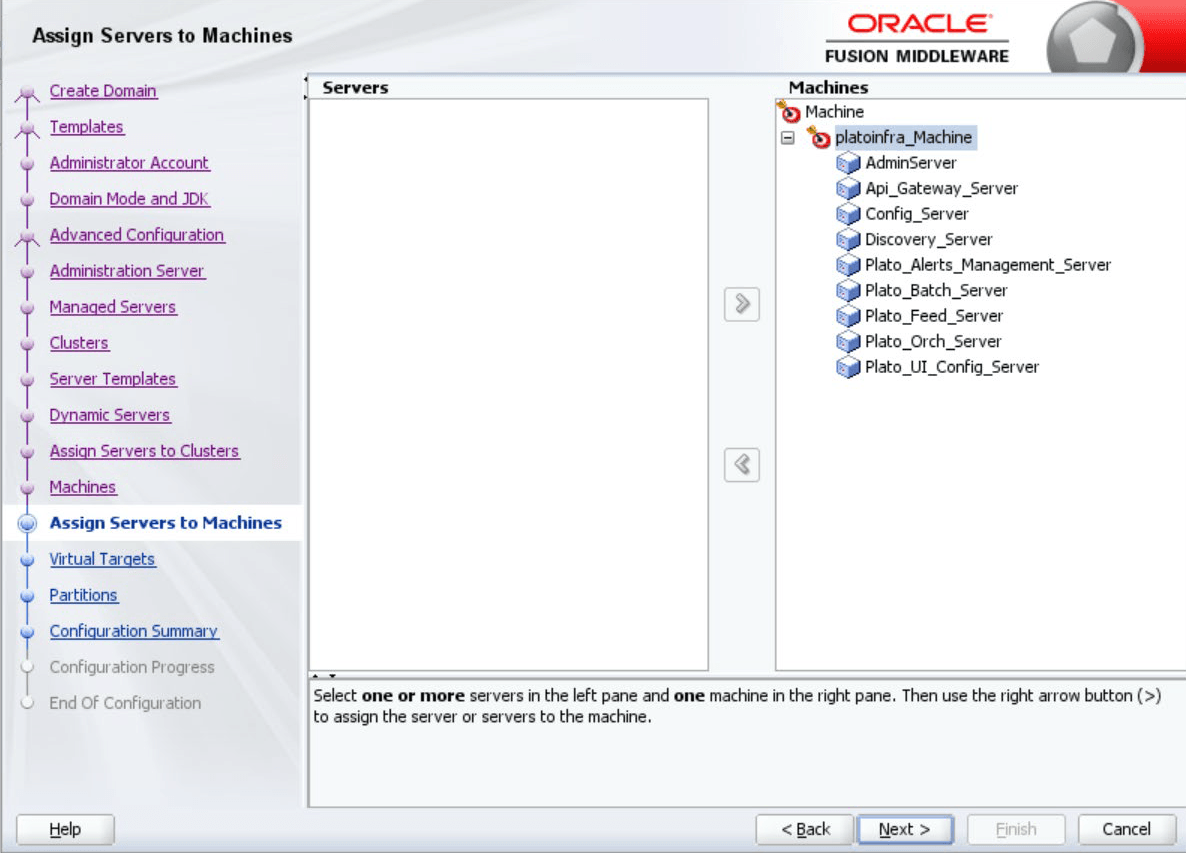The height and width of the screenshot is (853, 1186).
Task: Select AdminServer text in Machines tree
Action: pos(911,163)
